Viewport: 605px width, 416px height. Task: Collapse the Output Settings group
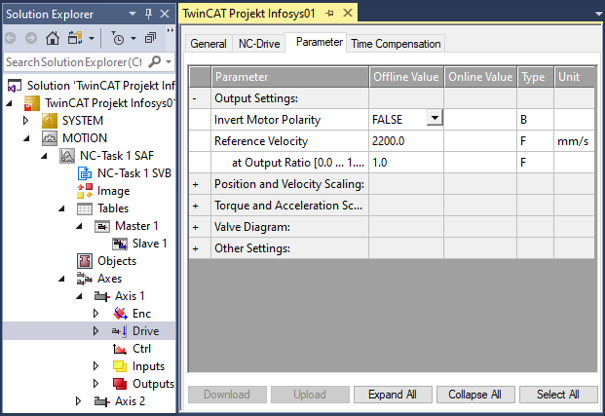[194, 99]
